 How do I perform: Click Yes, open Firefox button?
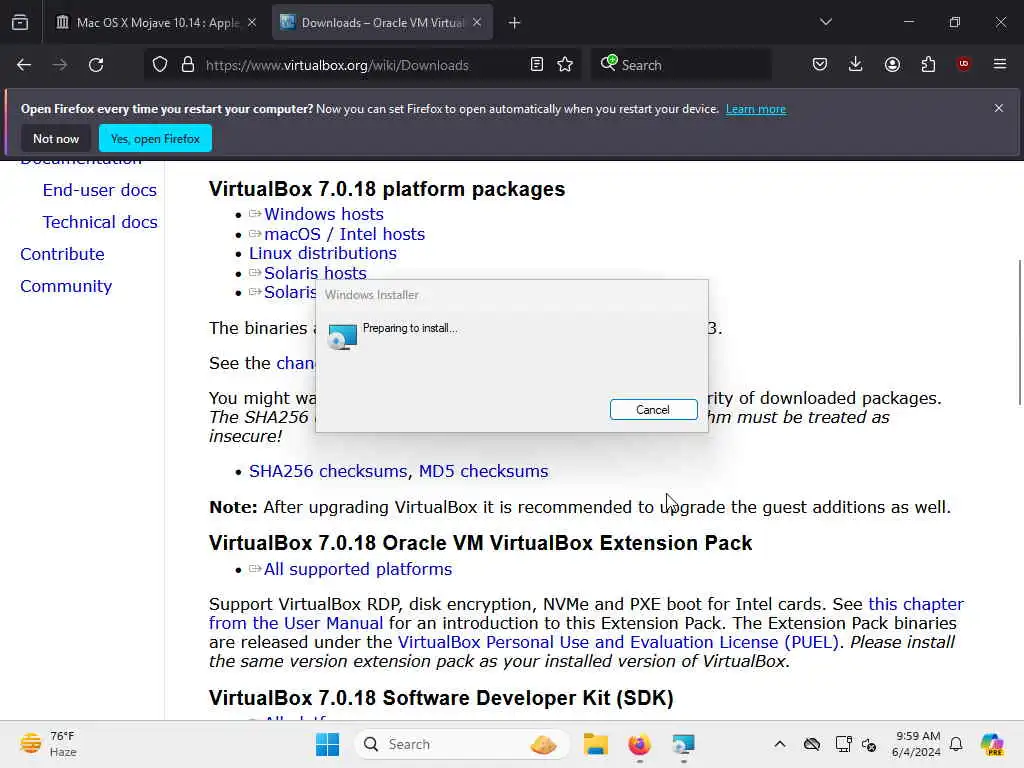coord(155,138)
